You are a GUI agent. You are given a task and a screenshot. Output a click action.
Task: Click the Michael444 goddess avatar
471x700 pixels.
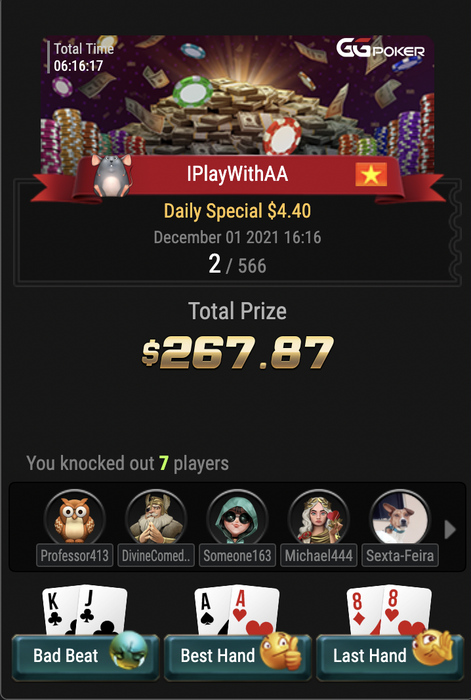[319, 518]
